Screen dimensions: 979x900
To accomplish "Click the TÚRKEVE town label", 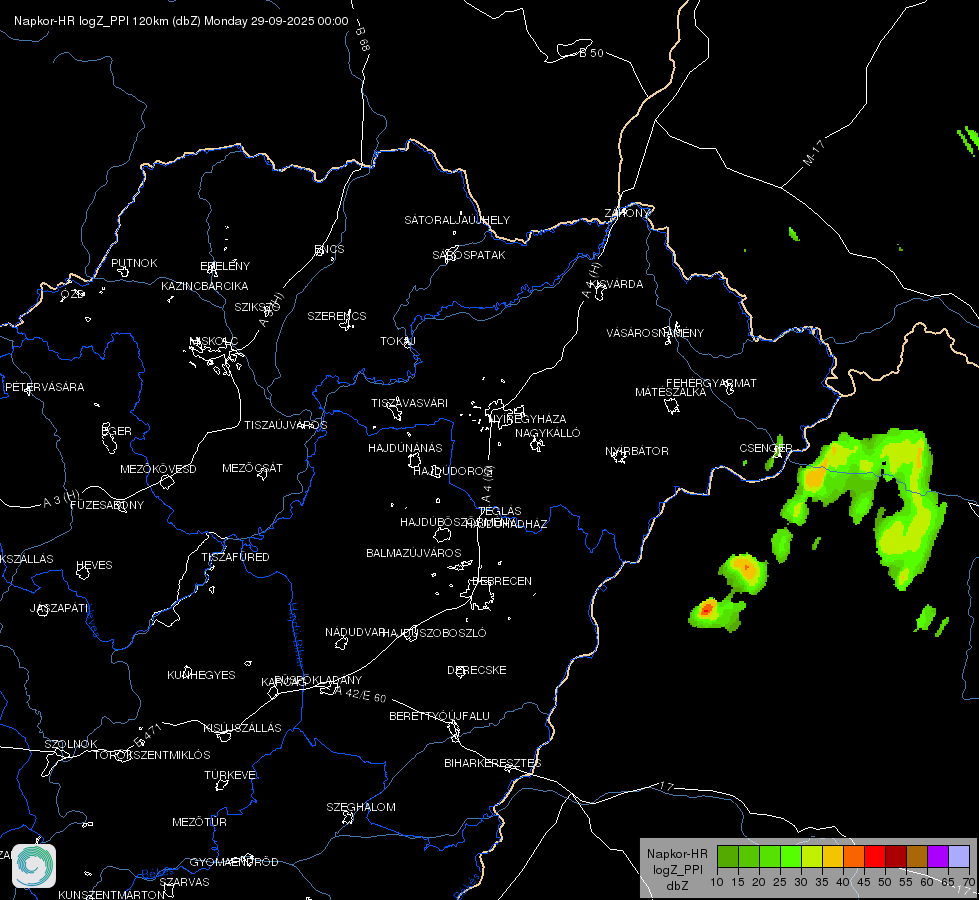I will (x=230, y=774).
